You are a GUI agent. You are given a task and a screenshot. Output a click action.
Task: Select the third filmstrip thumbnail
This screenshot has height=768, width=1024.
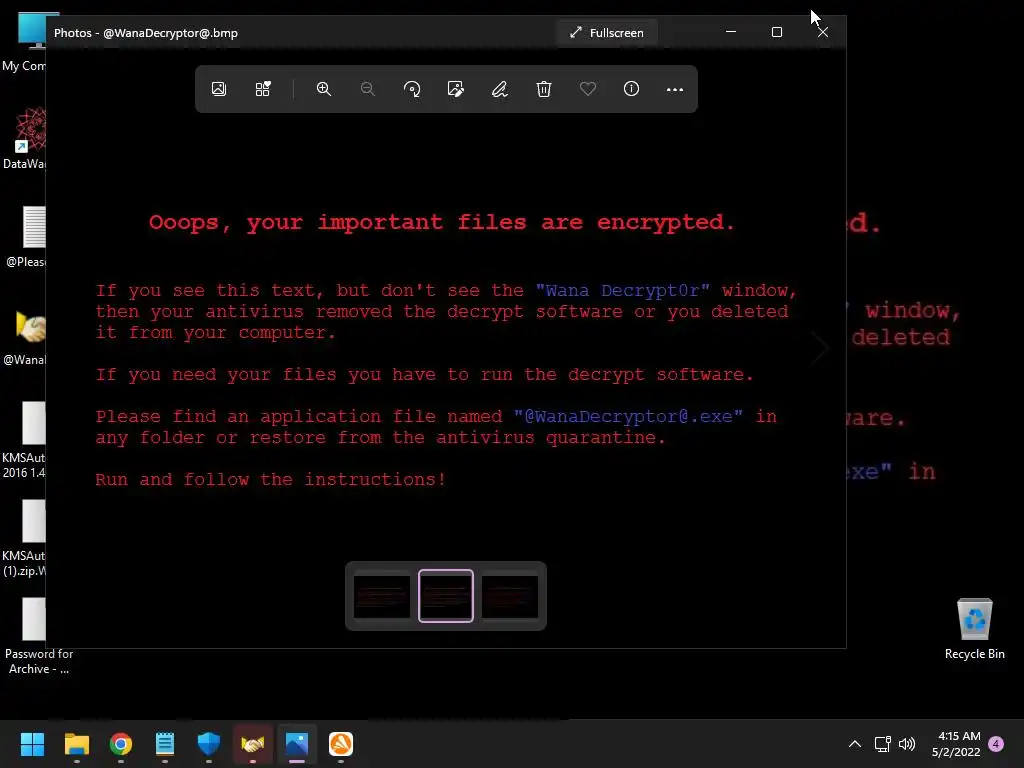510,596
